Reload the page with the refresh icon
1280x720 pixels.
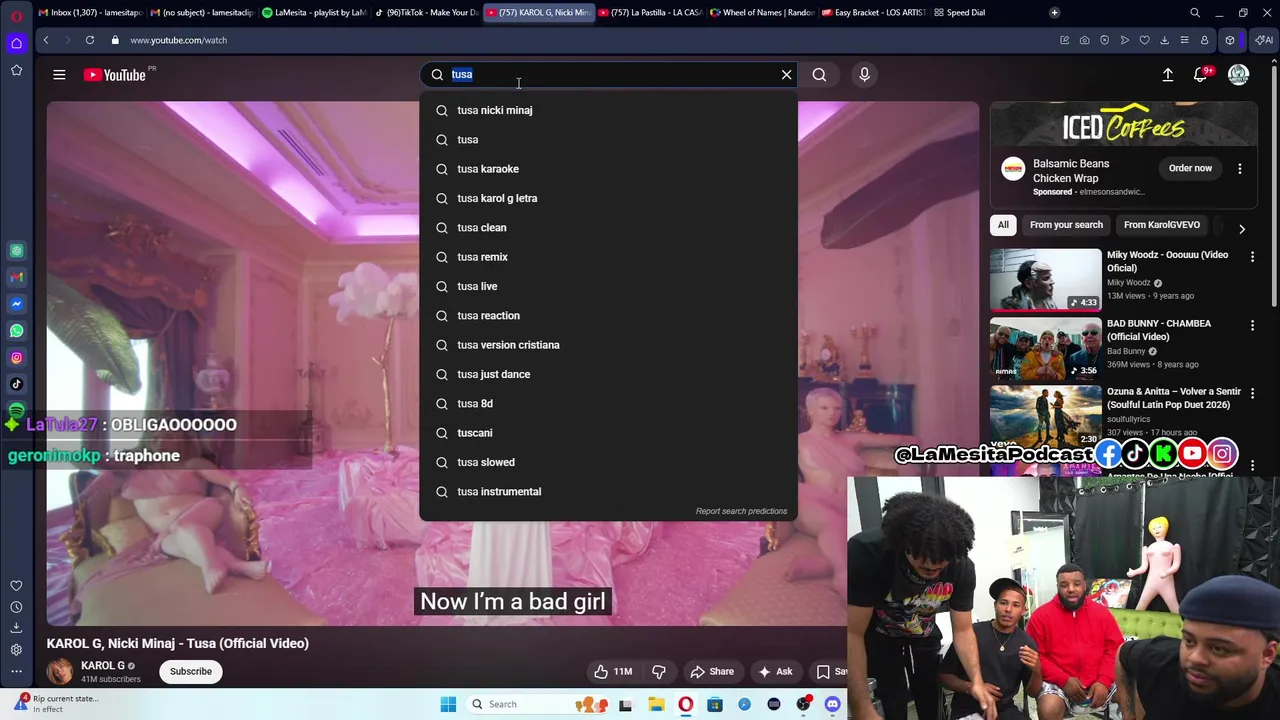click(90, 40)
